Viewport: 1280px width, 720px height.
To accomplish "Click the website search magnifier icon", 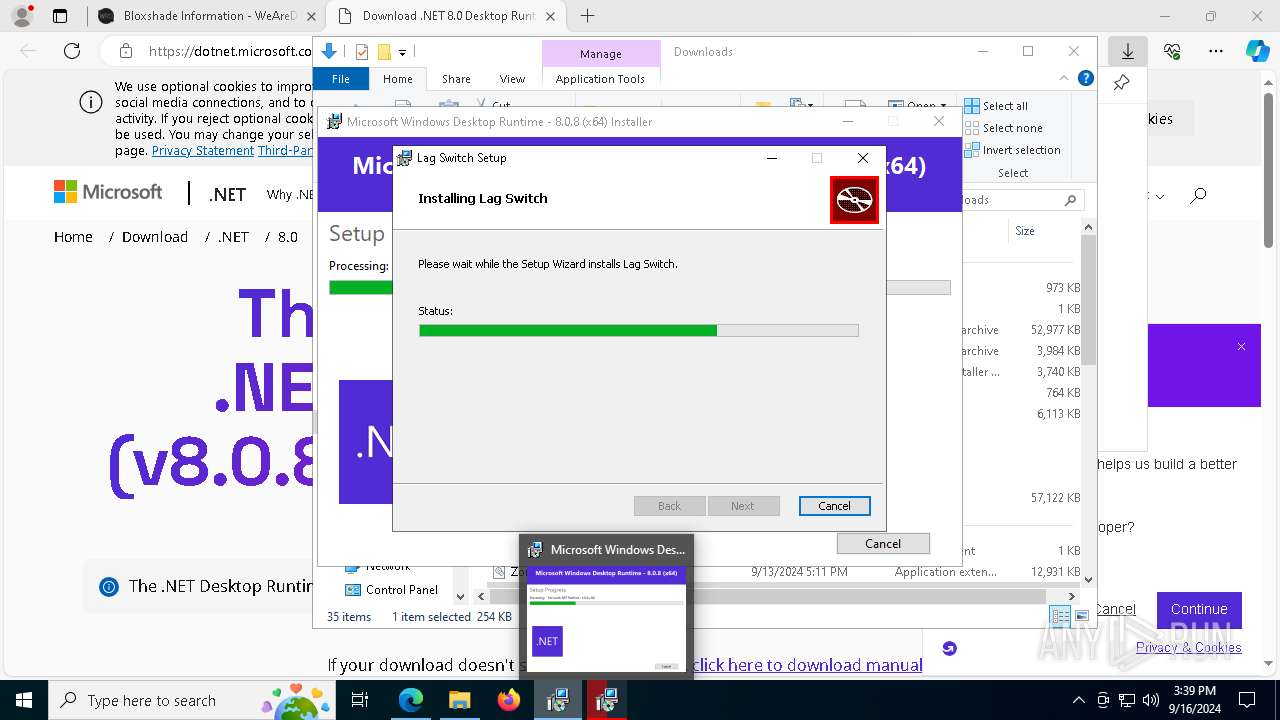I will pos(1198,196).
